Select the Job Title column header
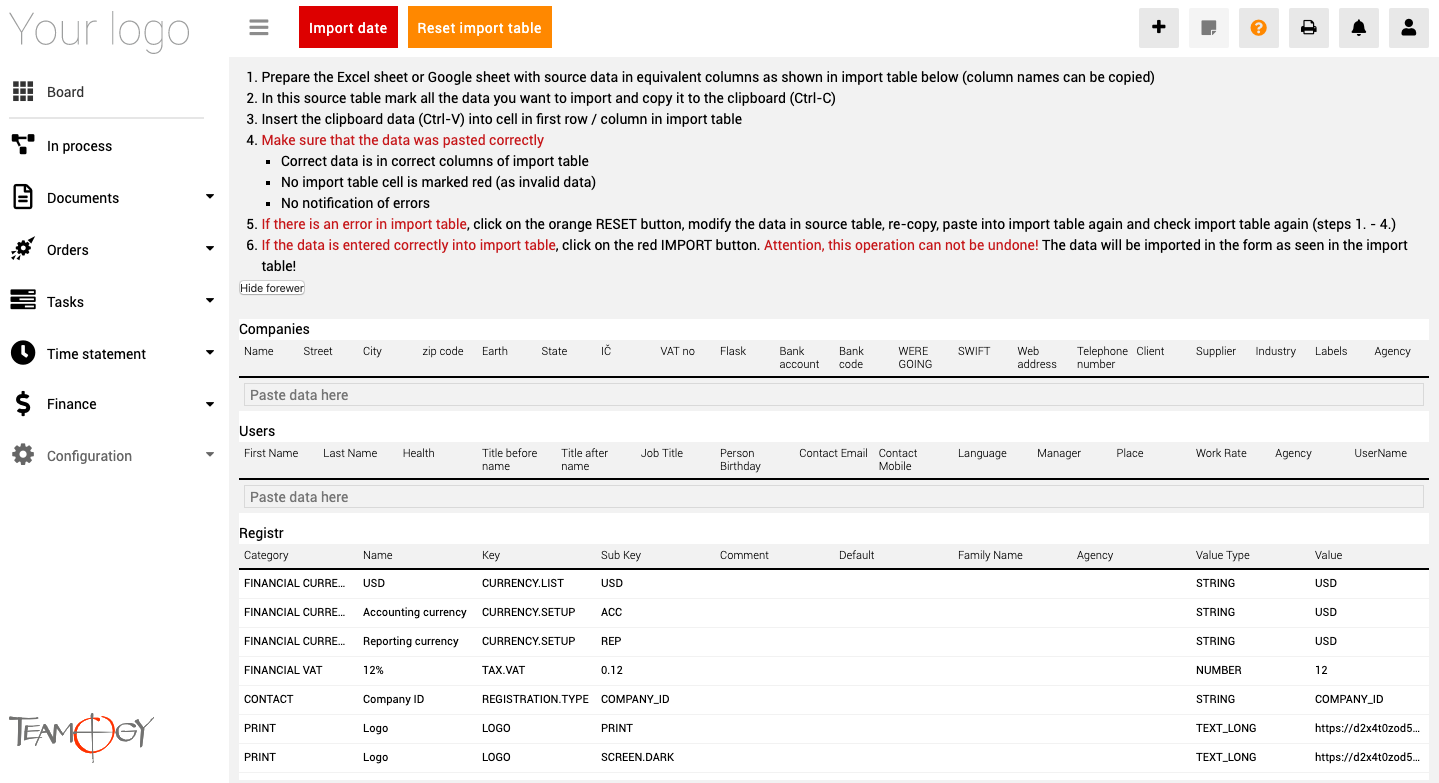Image resolution: width=1439 pixels, height=783 pixels. pyautogui.click(x=662, y=453)
